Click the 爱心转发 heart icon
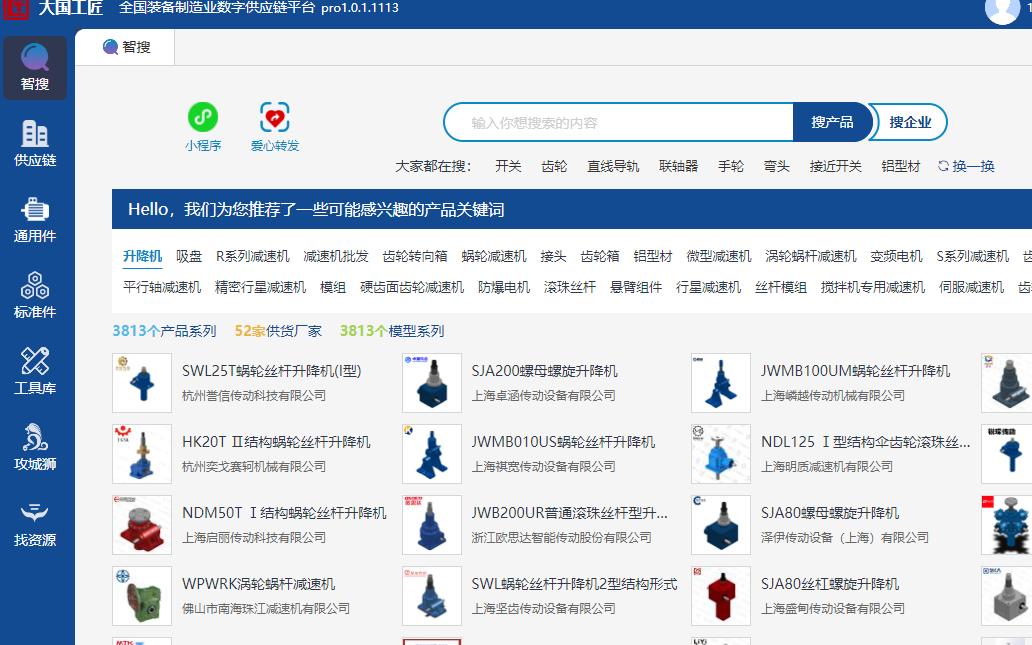The width and height of the screenshot is (1032, 645). pos(274,118)
